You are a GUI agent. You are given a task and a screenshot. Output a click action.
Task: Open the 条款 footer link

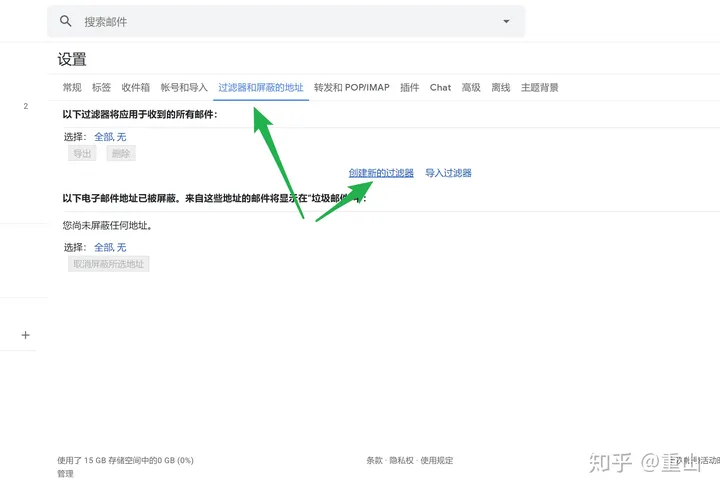[x=374, y=460]
